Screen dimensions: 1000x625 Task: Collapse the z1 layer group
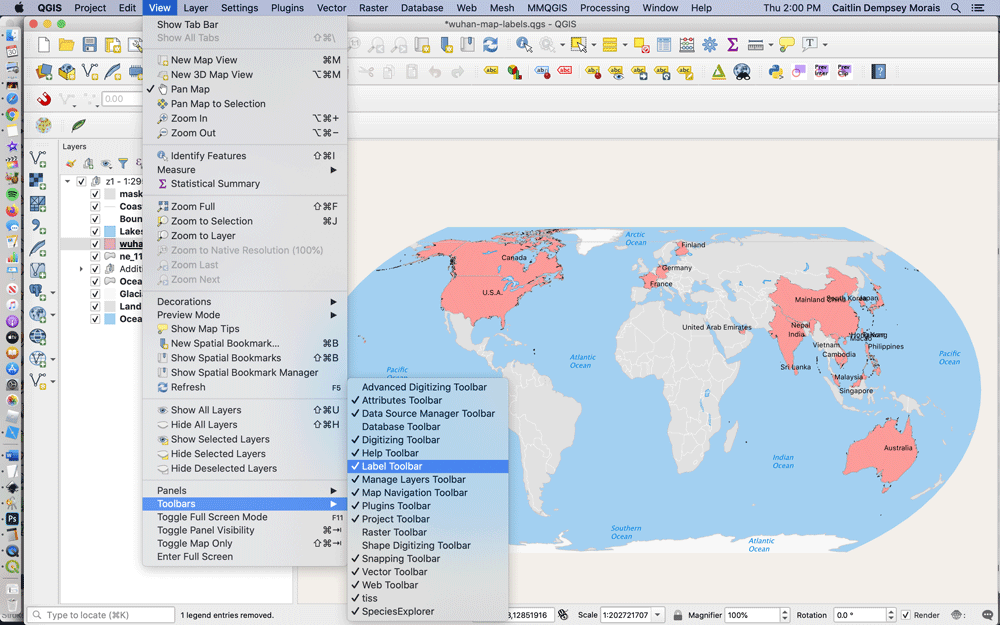point(68,181)
